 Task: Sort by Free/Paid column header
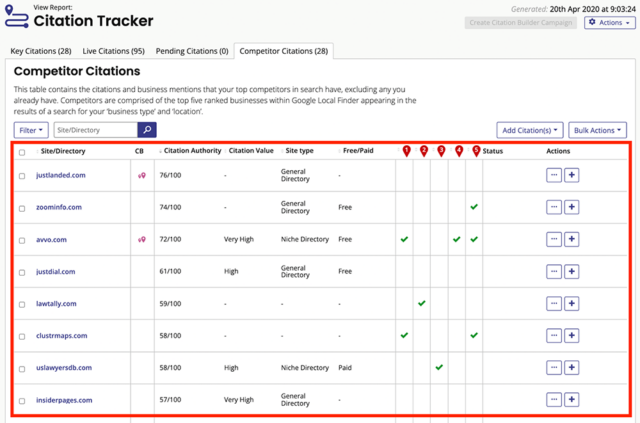click(358, 151)
